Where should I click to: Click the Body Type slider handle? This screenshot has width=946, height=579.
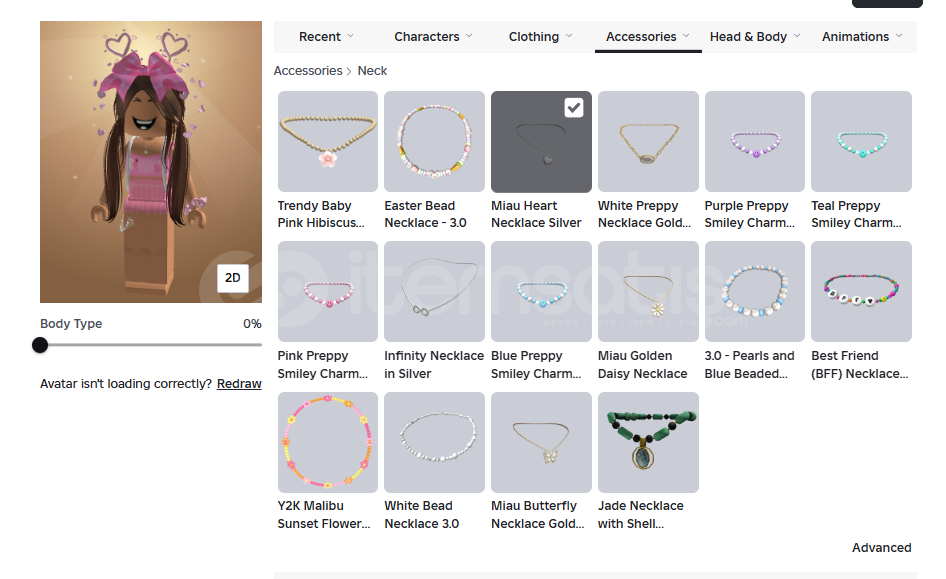tap(40, 345)
